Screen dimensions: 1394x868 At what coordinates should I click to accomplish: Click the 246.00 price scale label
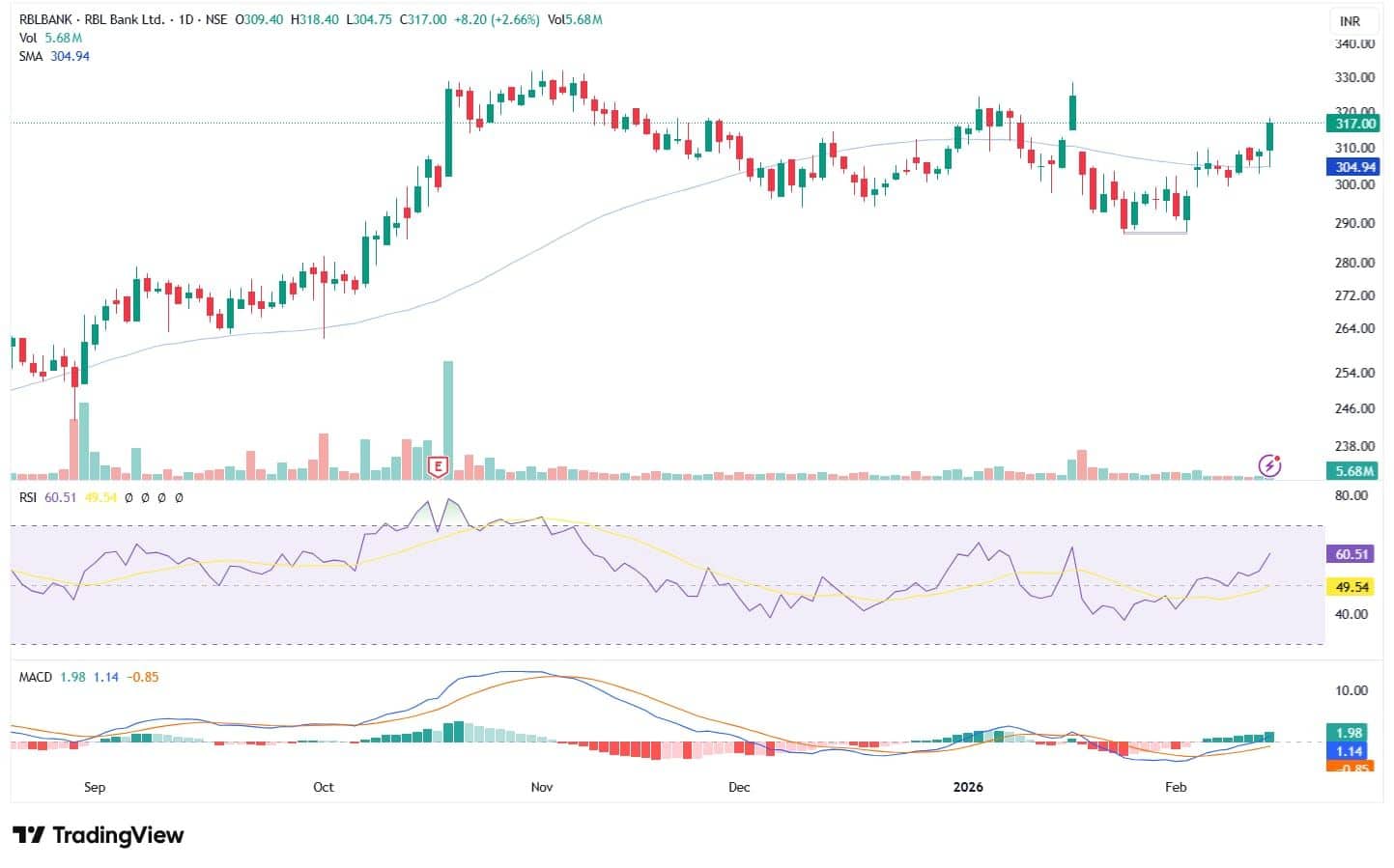tap(1354, 408)
